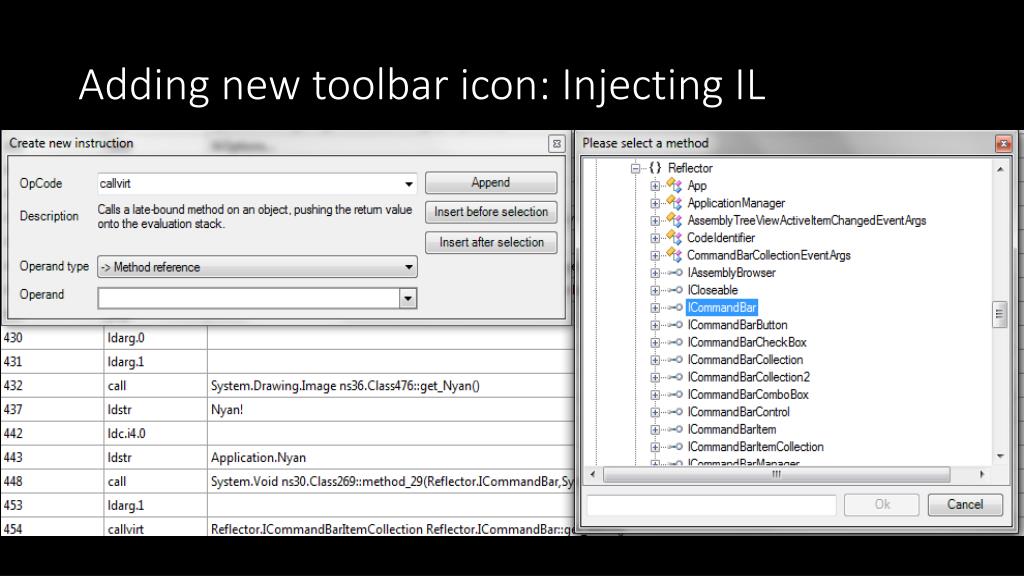Screen dimensions: 1024x576
Task: Select row 454 callvirt instruction
Action: tap(287, 528)
